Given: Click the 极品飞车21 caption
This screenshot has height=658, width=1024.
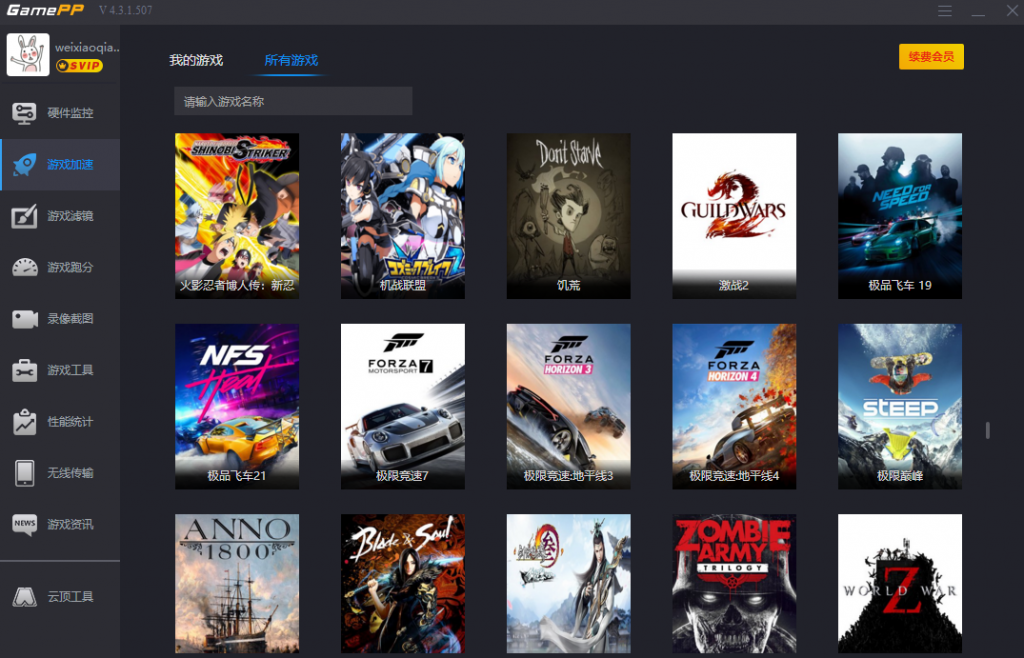Looking at the screenshot, I should [x=237, y=476].
